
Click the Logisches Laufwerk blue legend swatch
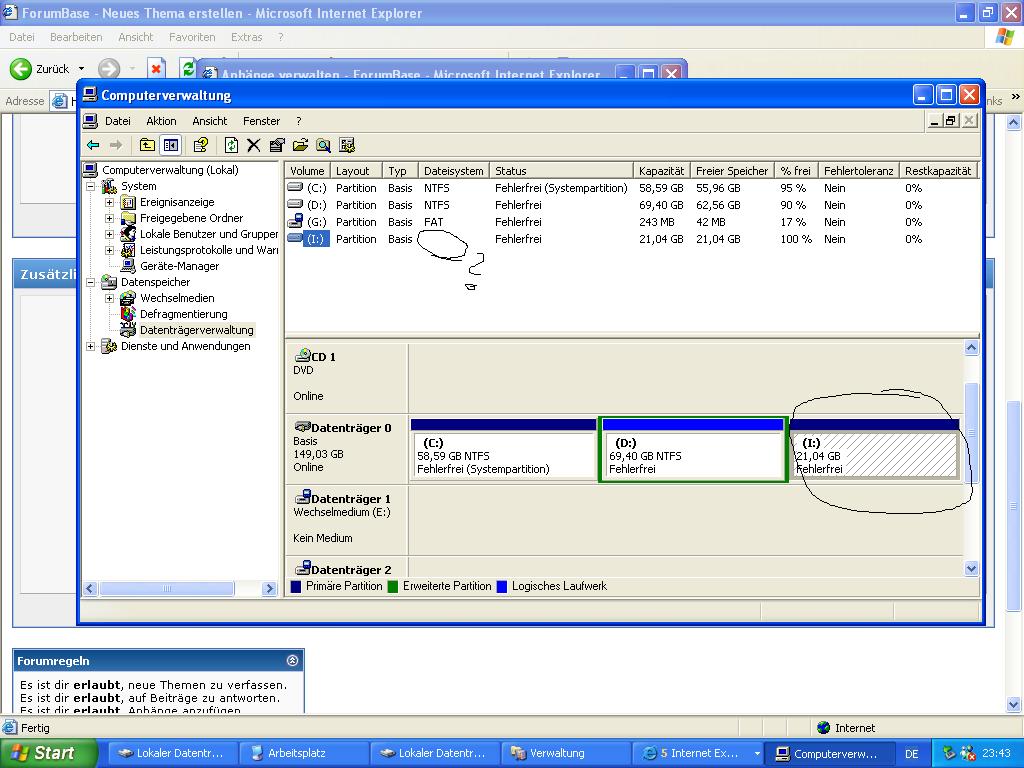(502, 586)
